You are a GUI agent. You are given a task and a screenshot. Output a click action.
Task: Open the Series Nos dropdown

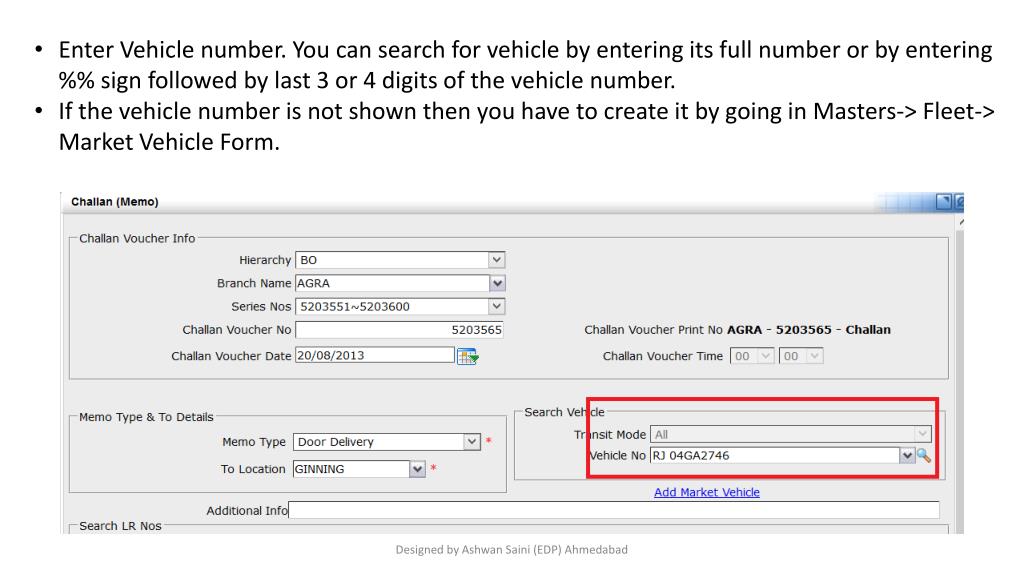(496, 306)
